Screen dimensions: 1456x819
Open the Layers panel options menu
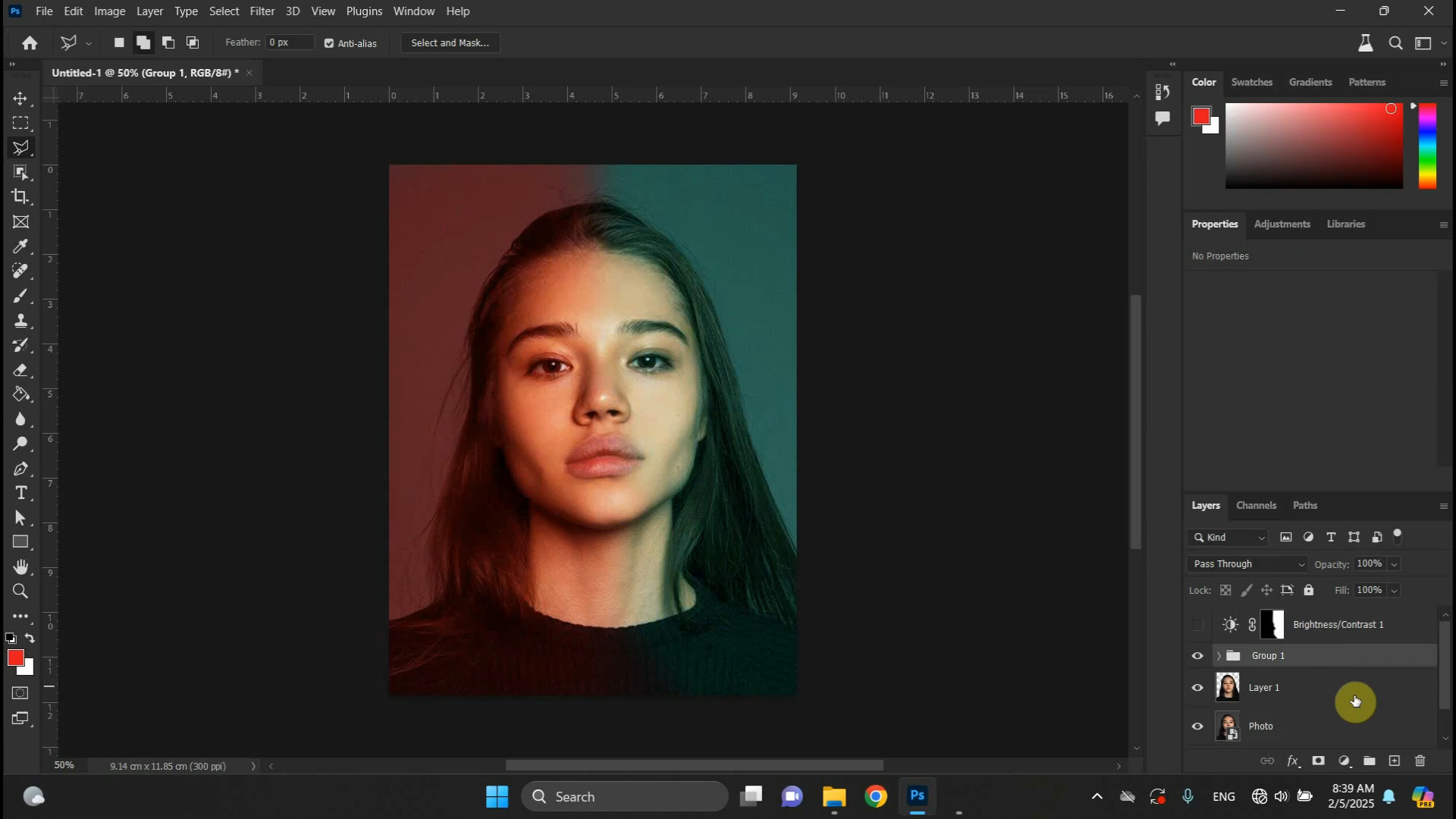1443,506
